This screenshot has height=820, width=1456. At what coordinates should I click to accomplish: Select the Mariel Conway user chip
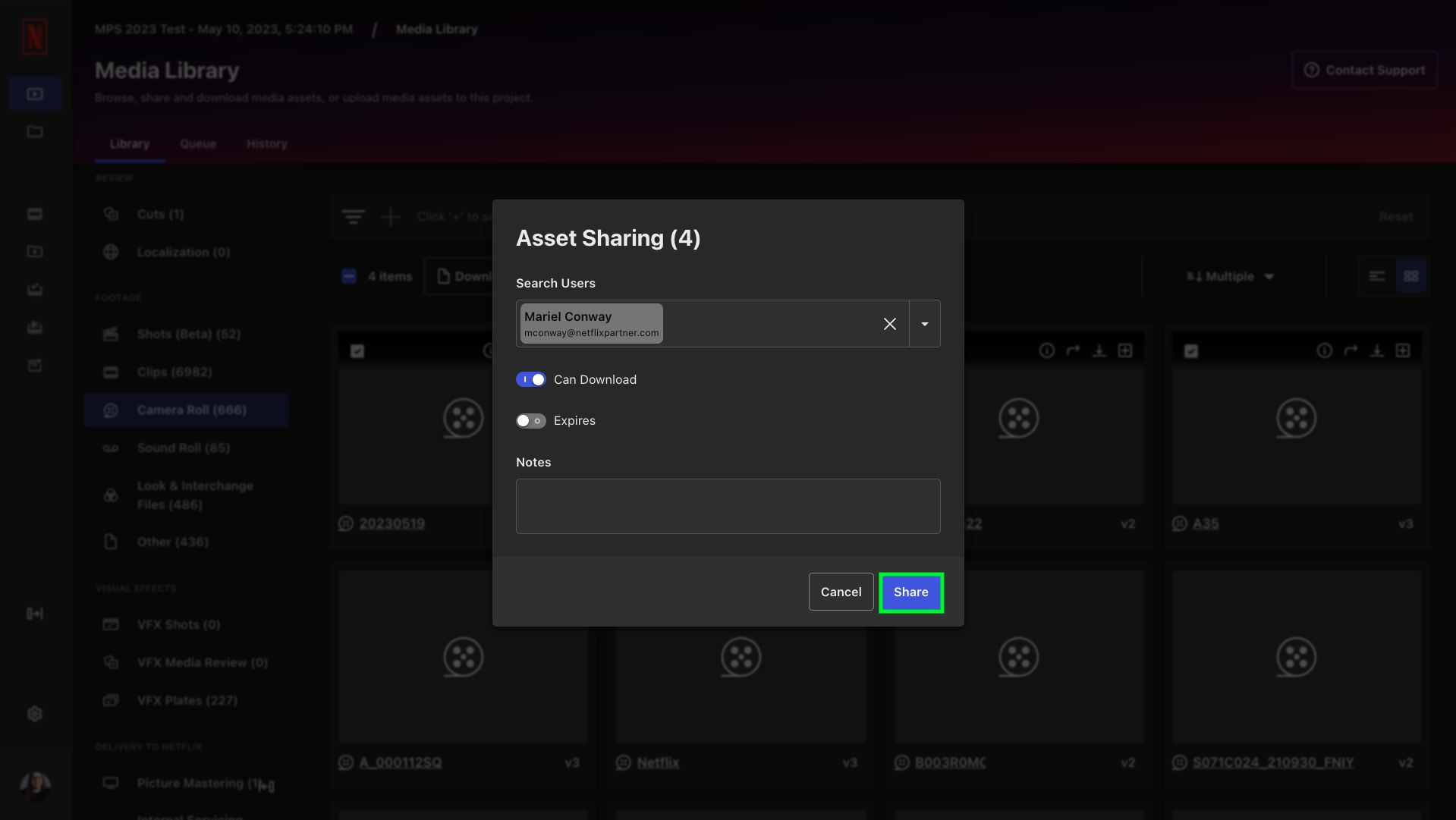coord(591,324)
